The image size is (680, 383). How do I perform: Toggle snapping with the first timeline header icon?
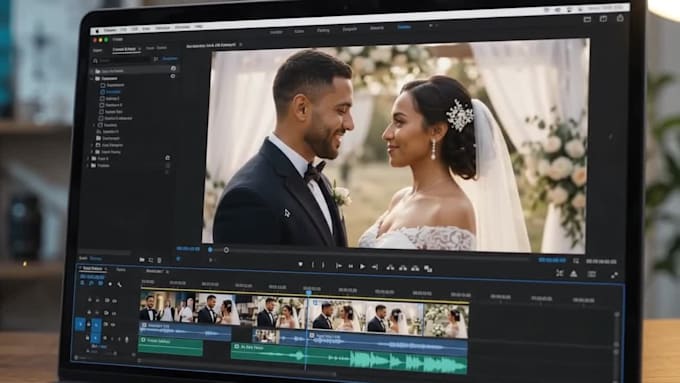pos(82,283)
